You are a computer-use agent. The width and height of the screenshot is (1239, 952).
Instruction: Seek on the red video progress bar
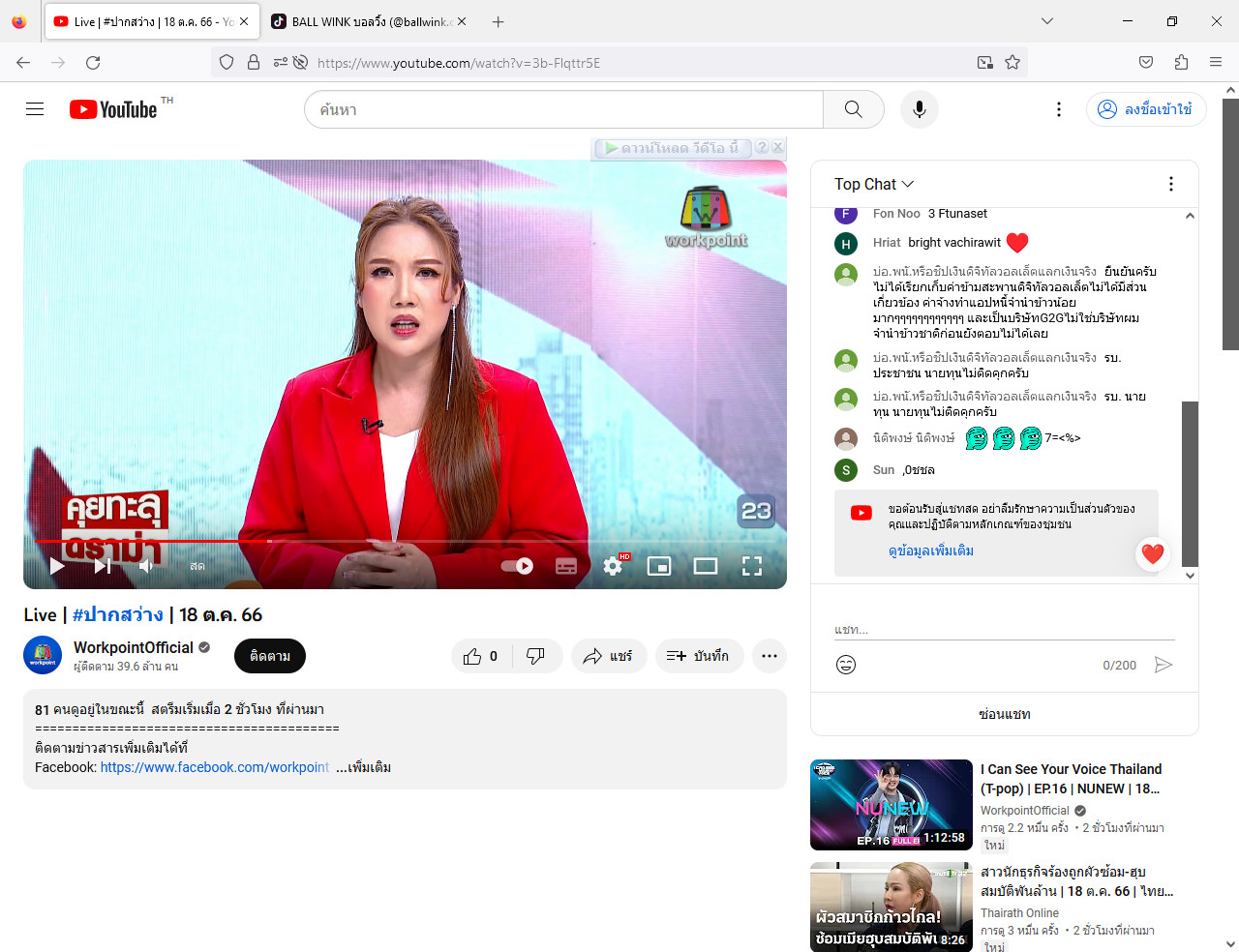coord(405,541)
